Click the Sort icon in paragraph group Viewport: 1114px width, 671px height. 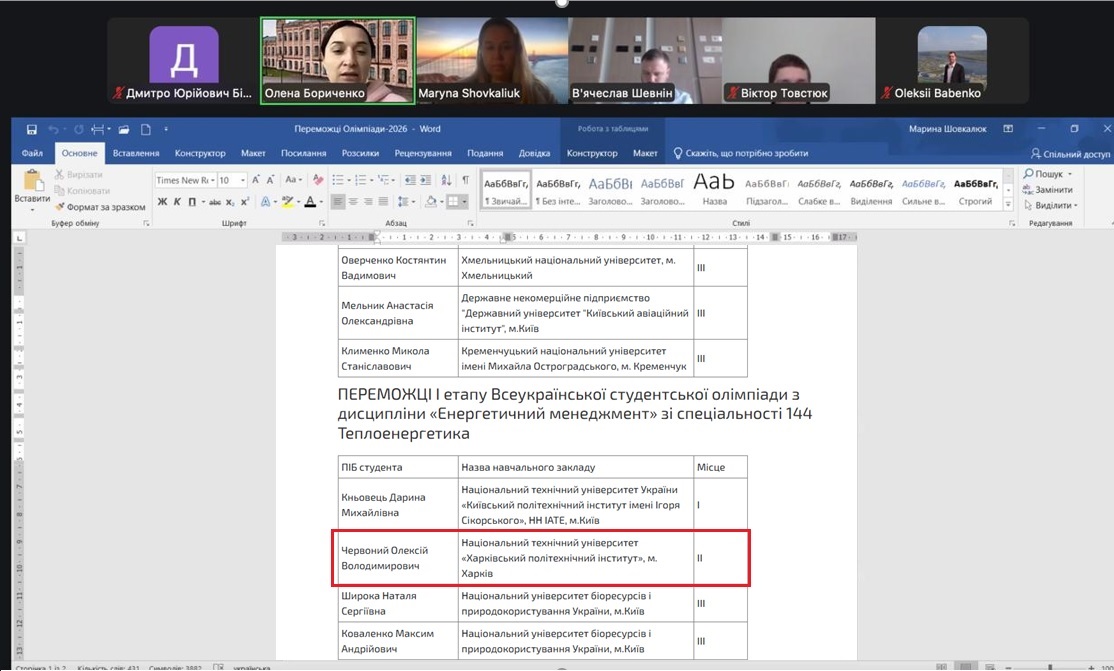(x=445, y=180)
